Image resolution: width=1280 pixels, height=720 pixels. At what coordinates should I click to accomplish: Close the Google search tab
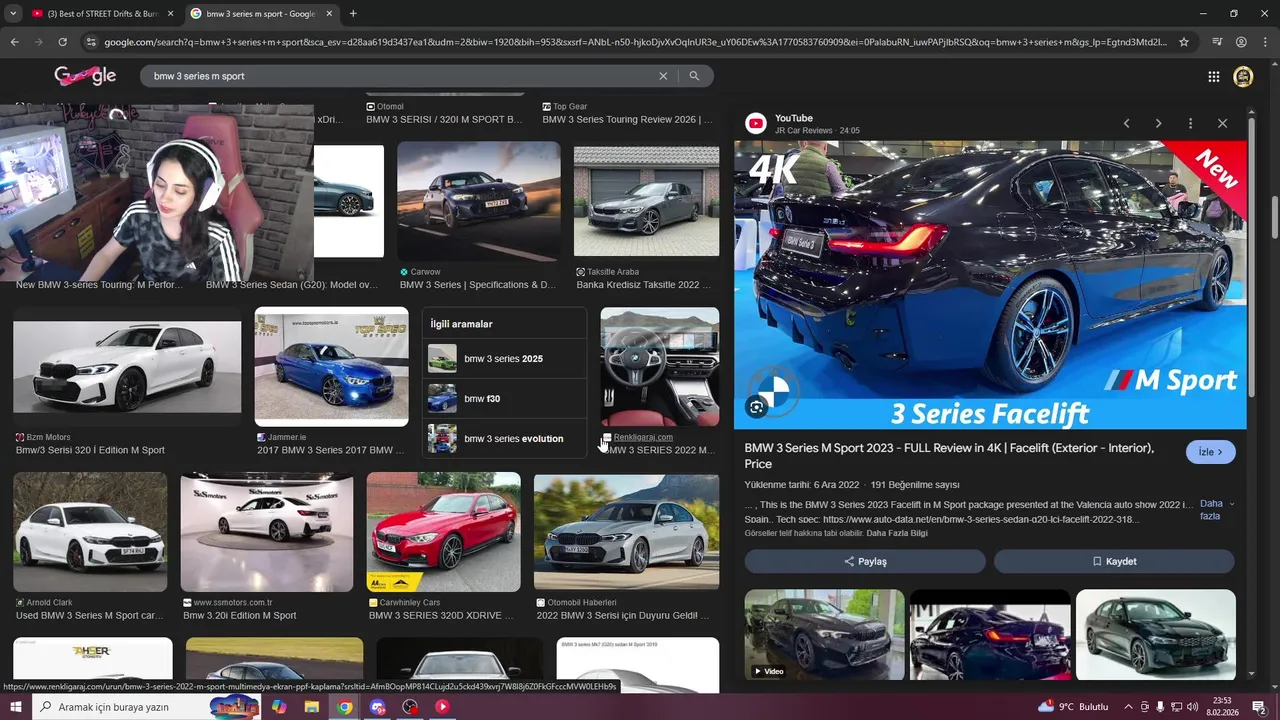coord(329,14)
